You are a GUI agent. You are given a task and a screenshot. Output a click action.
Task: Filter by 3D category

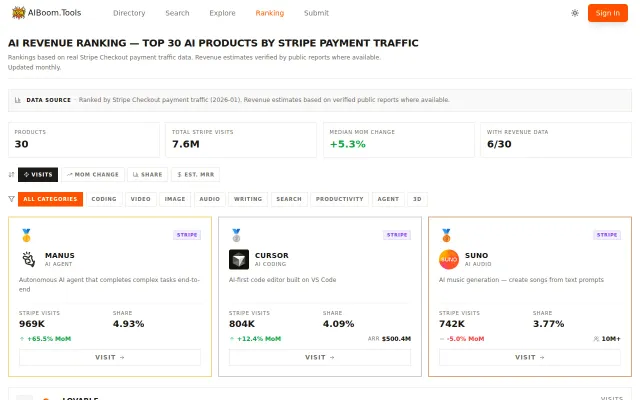[417, 199]
